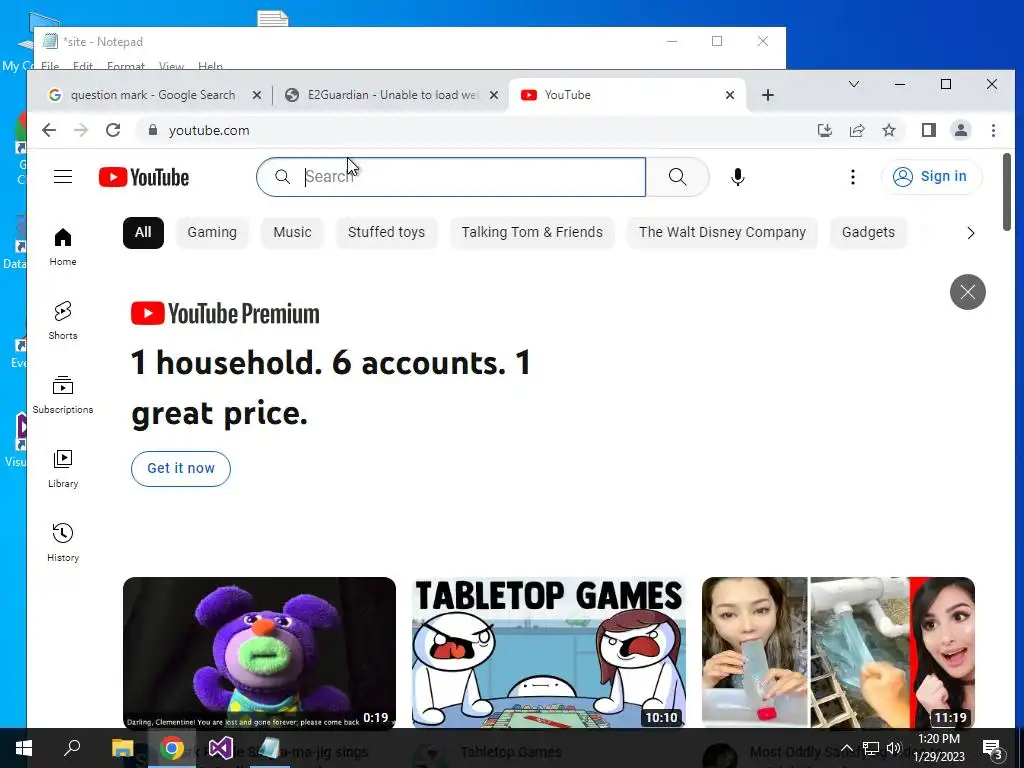Start voice search with the microphone icon

737,177
